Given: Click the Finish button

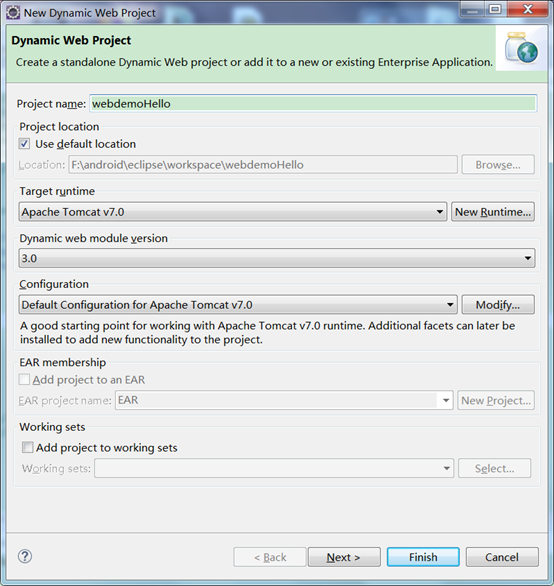Looking at the screenshot, I should (x=423, y=557).
